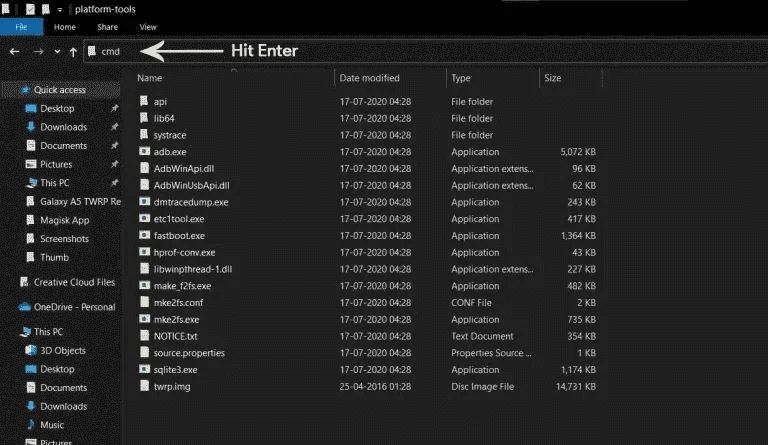Open Quick access in navigation pane
Screen dimensions: 768x445
click(x=60, y=90)
